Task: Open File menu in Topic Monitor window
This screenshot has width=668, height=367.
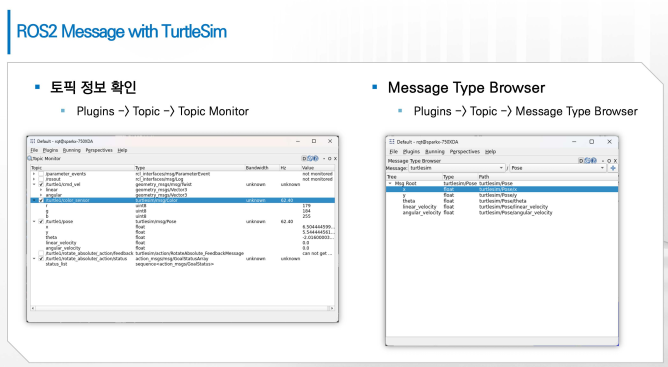Action: coord(34,150)
